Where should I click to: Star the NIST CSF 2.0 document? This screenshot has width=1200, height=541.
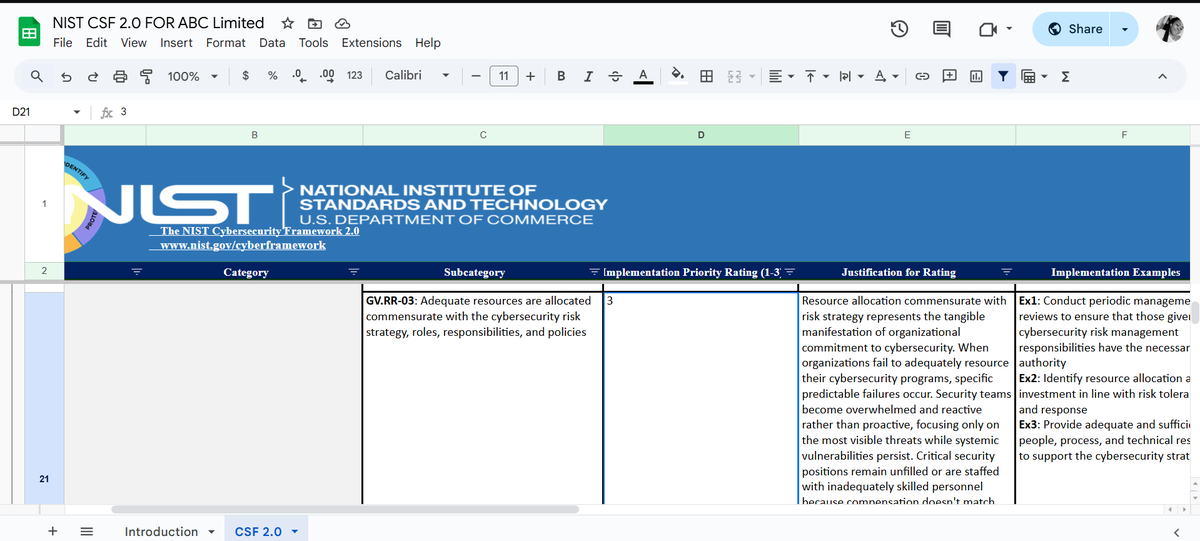coord(287,23)
